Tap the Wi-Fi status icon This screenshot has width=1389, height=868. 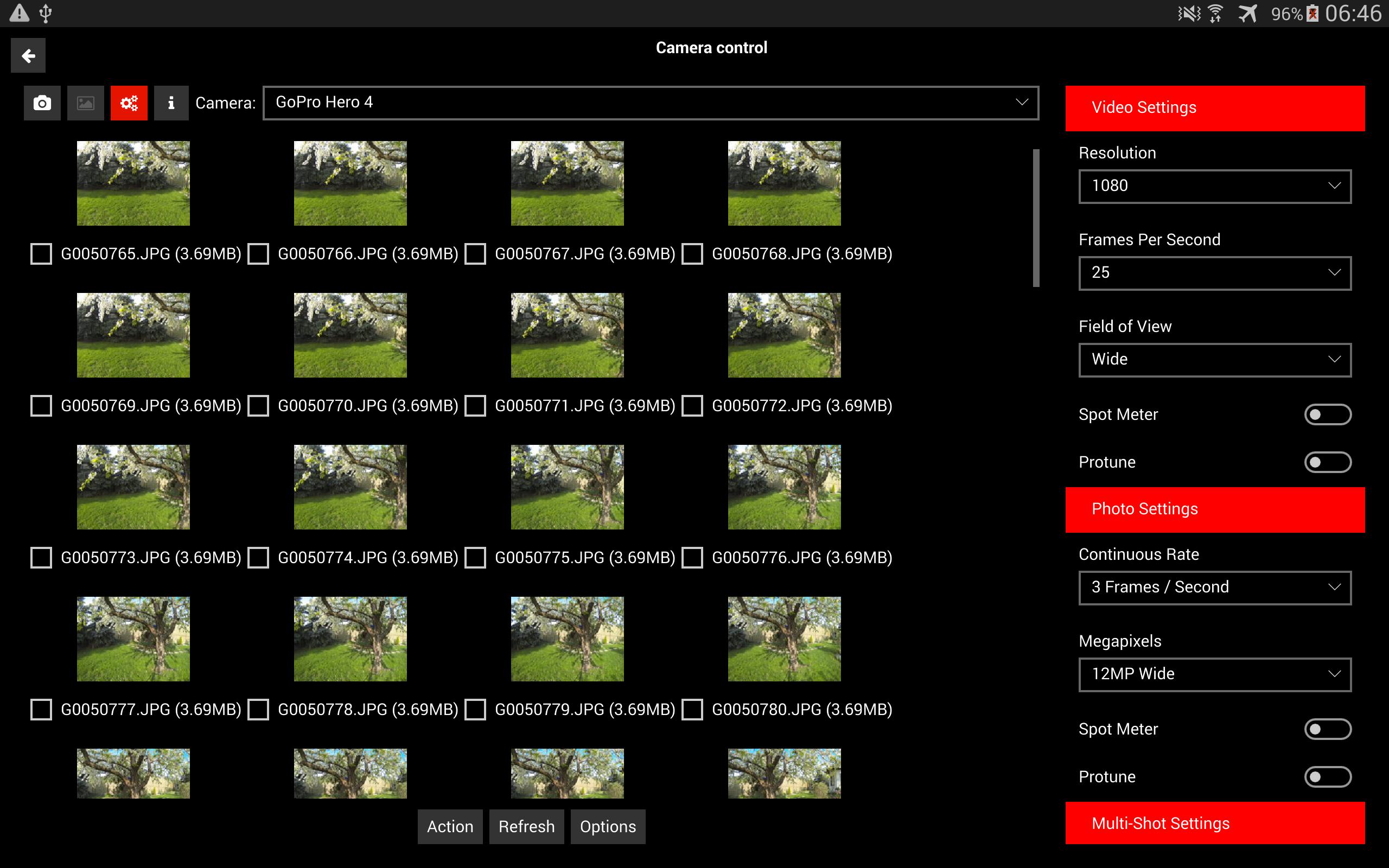click(1215, 13)
